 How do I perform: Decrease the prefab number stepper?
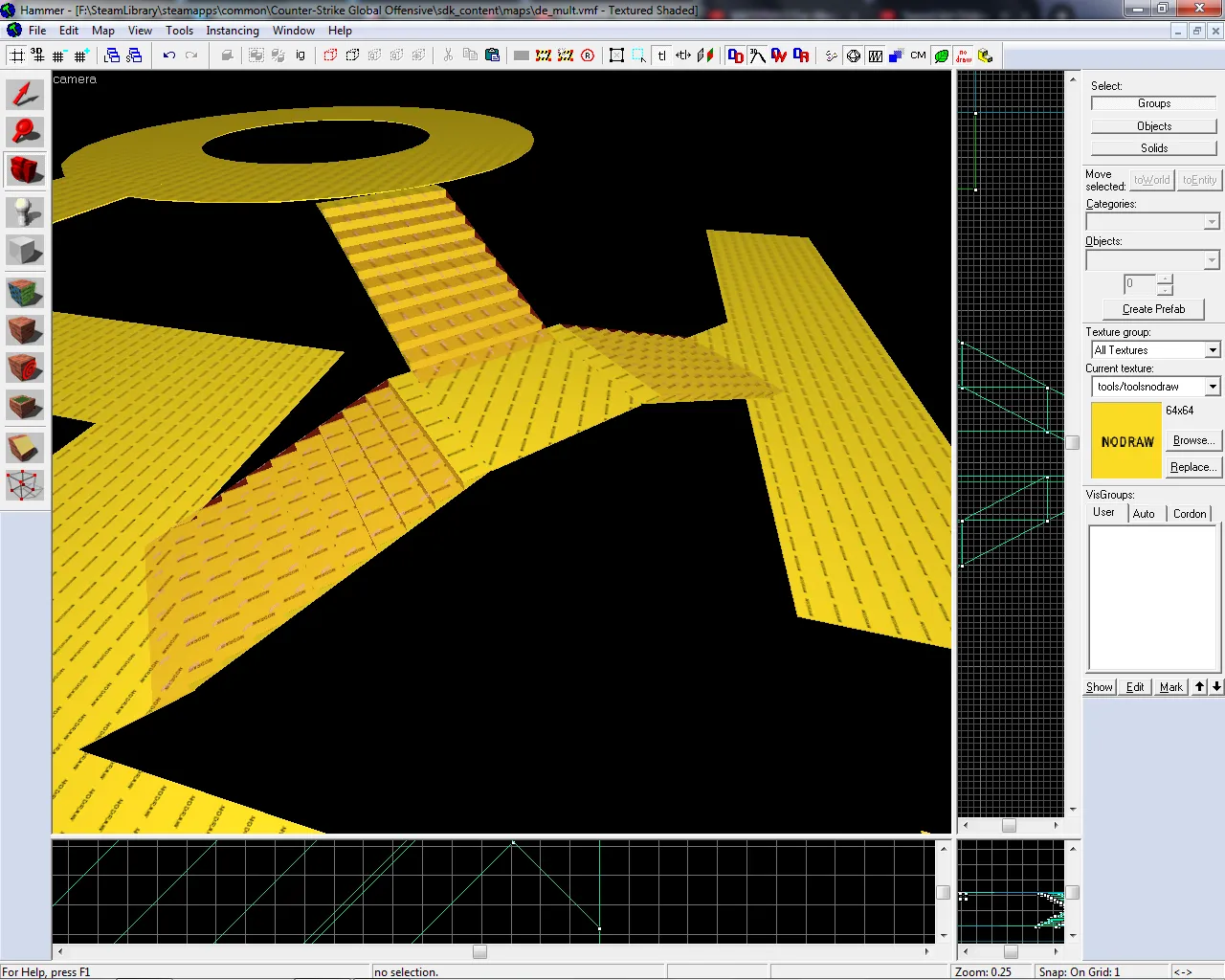click(1165, 290)
